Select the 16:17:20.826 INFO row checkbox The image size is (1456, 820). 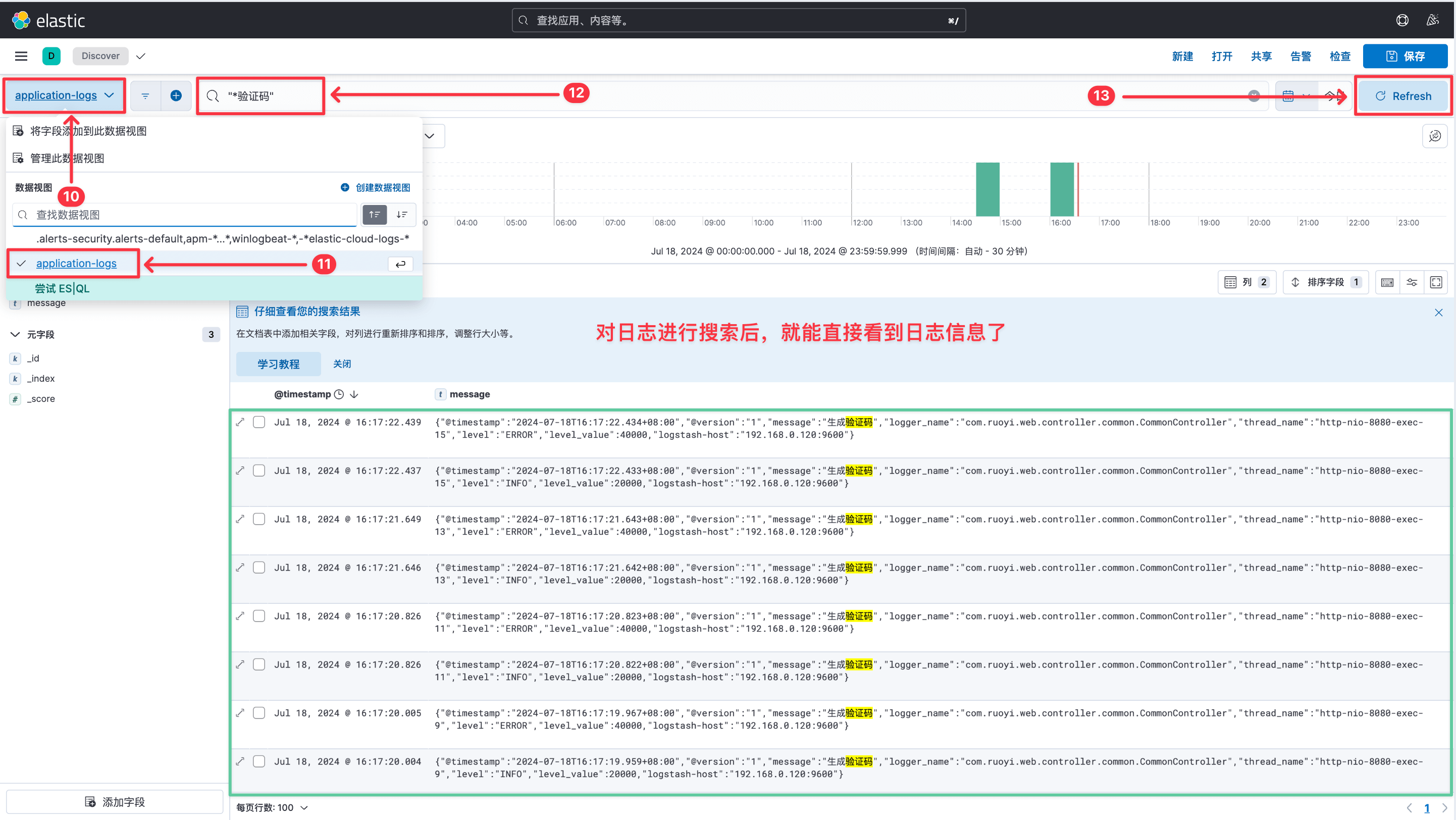[x=259, y=664]
